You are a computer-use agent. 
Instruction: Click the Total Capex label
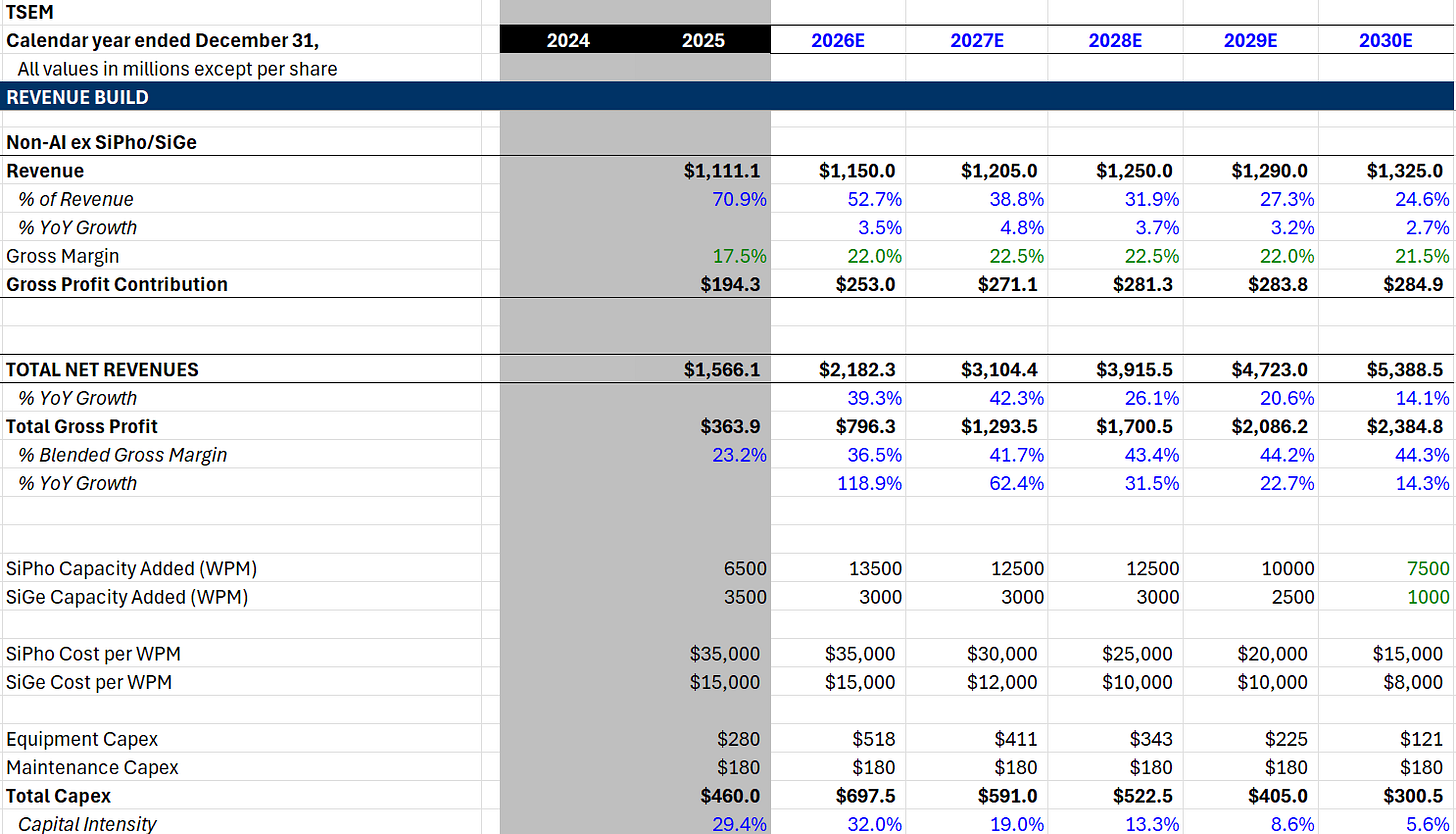[x=59, y=796]
